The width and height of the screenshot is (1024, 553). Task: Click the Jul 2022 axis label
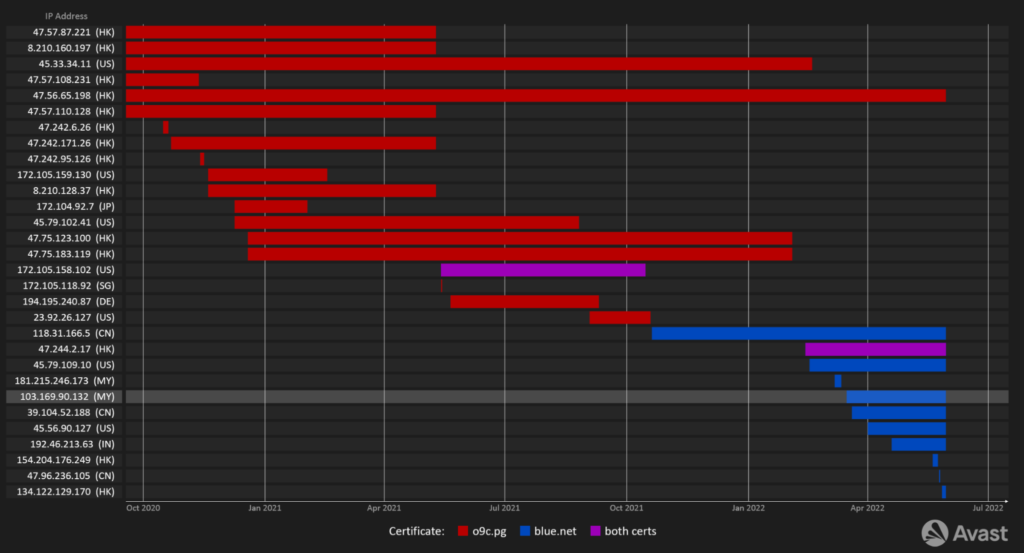pyautogui.click(x=988, y=508)
